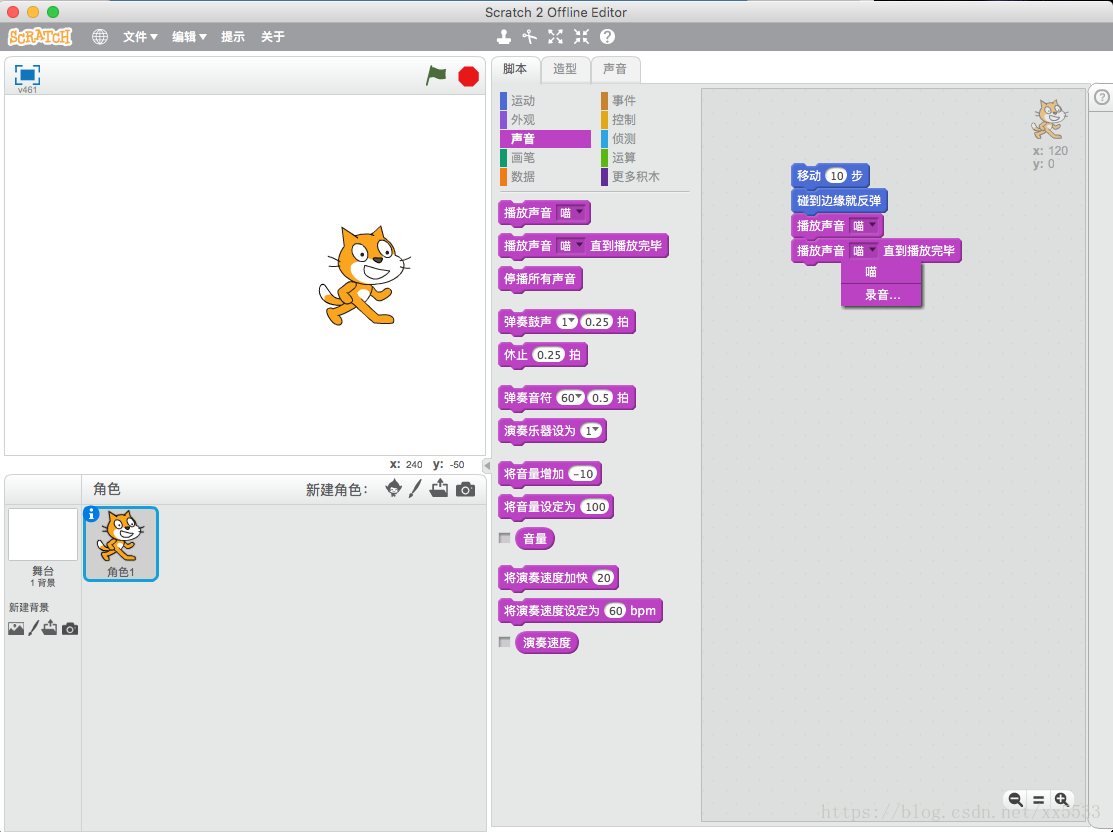This screenshot has height=832, width=1113.
Task: Select the 控制 block category
Action: tap(645, 120)
